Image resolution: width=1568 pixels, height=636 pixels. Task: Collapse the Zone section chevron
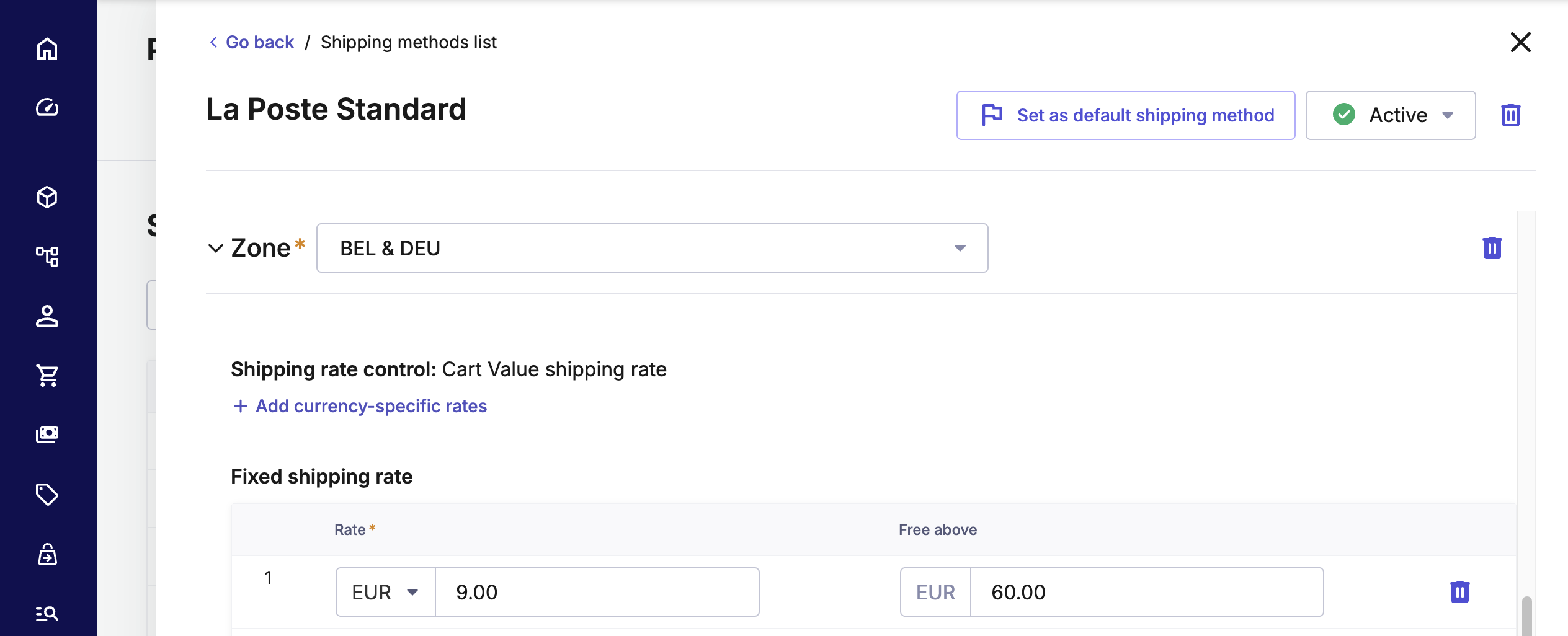click(x=215, y=249)
